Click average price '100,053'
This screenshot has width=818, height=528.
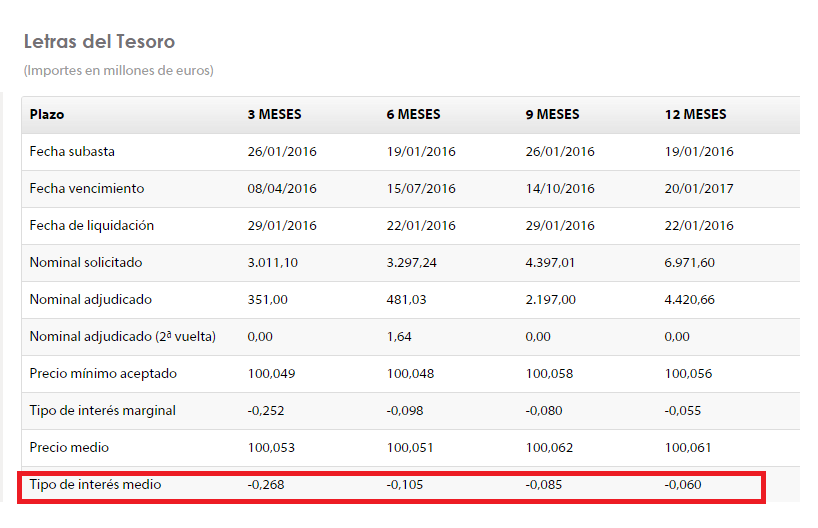[x=271, y=448]
